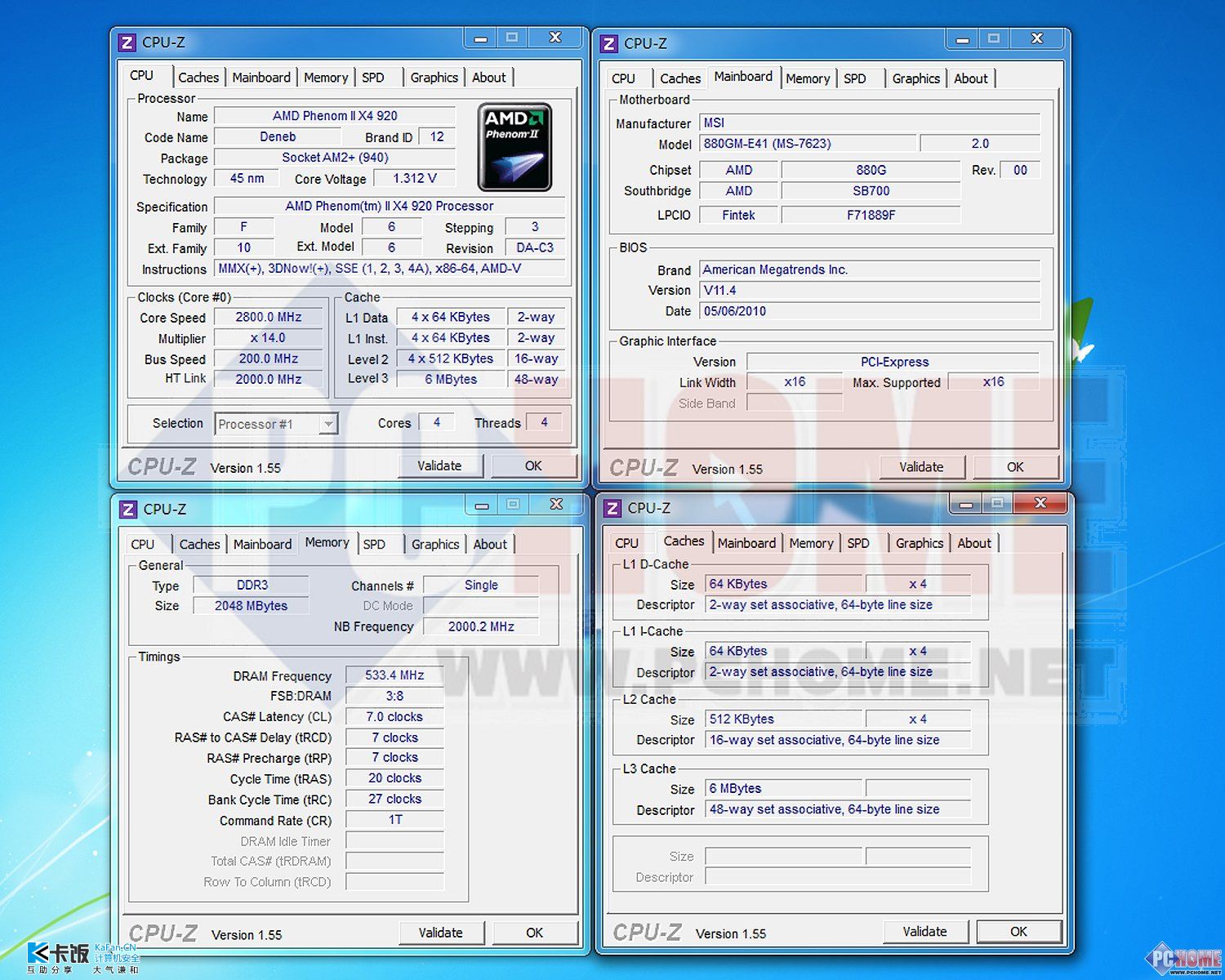Switch to Caches tab in the CPU window
This screenshot has width=1225, height=980.
coord(198,78)
